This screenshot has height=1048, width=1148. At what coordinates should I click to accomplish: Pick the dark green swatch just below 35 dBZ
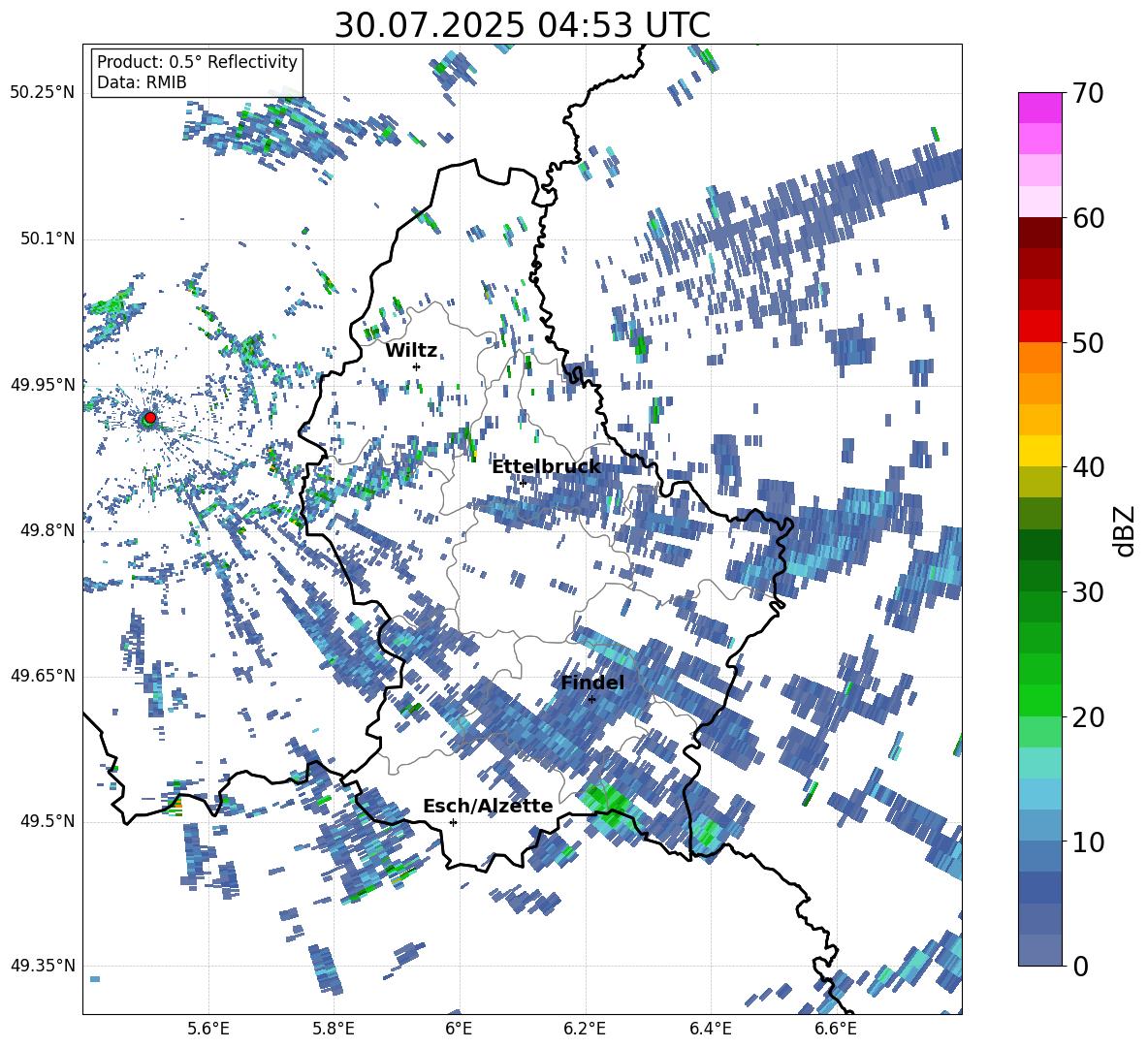point(1040,545)
